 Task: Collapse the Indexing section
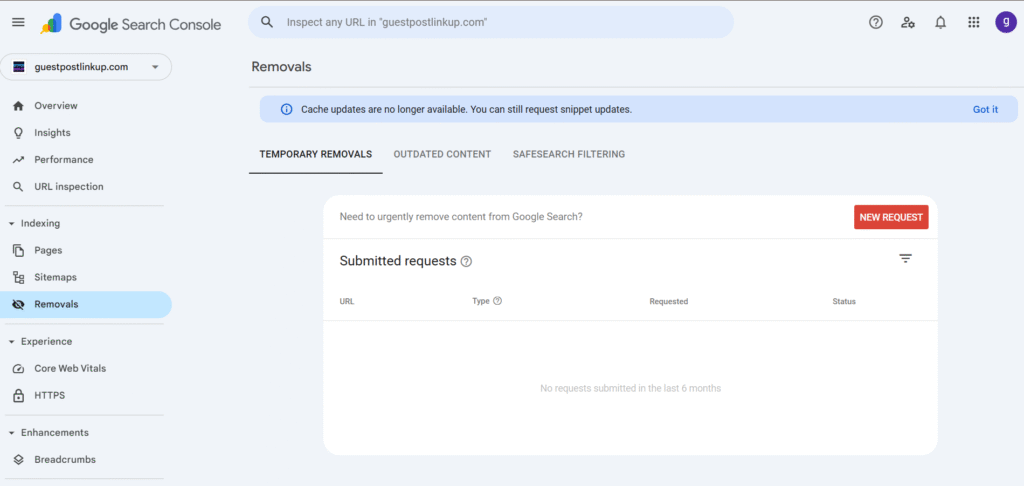pos(11,224)
